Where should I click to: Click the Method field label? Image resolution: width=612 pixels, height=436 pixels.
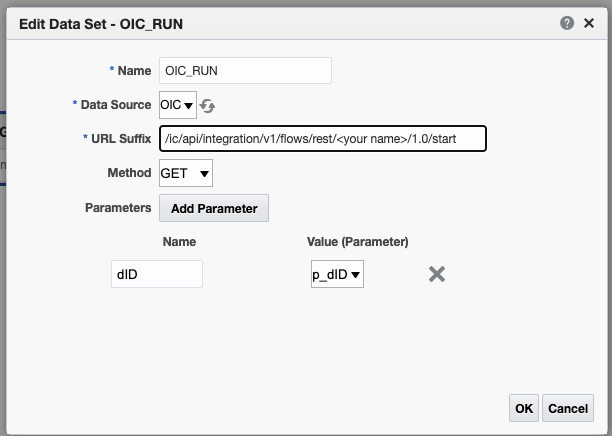click(129, 173)
